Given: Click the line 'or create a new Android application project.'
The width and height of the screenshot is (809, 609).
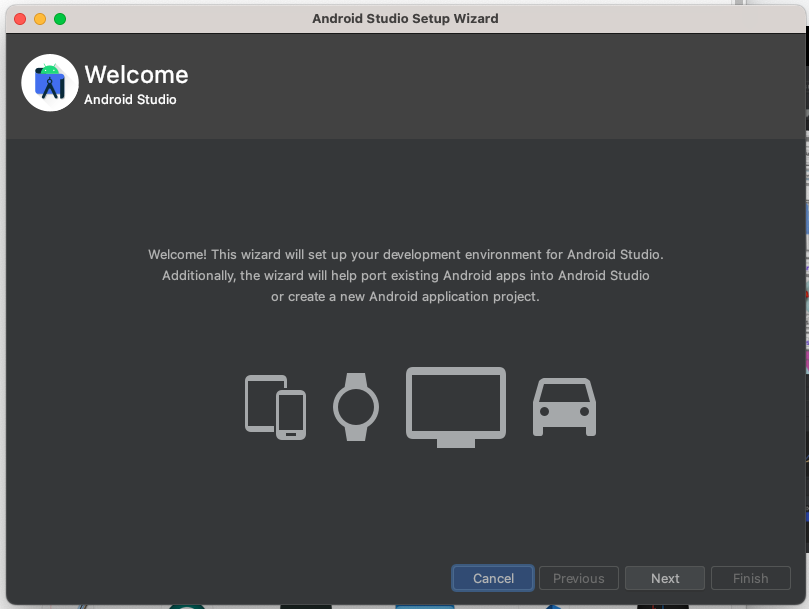Looking at the screenshot, I should click(405, 297).
